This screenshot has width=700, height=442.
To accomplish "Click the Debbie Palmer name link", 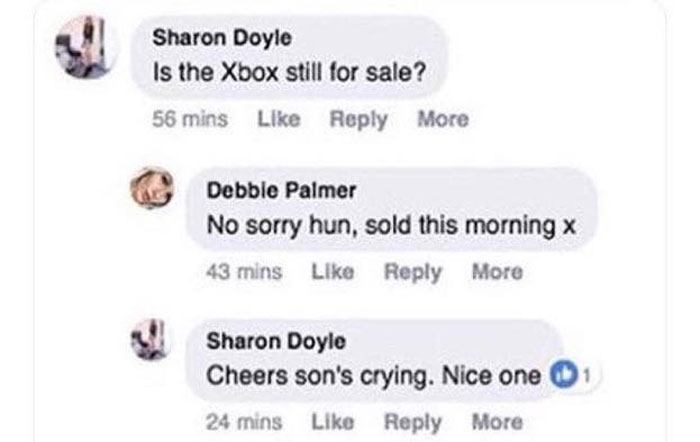I will tap(281, 191).
